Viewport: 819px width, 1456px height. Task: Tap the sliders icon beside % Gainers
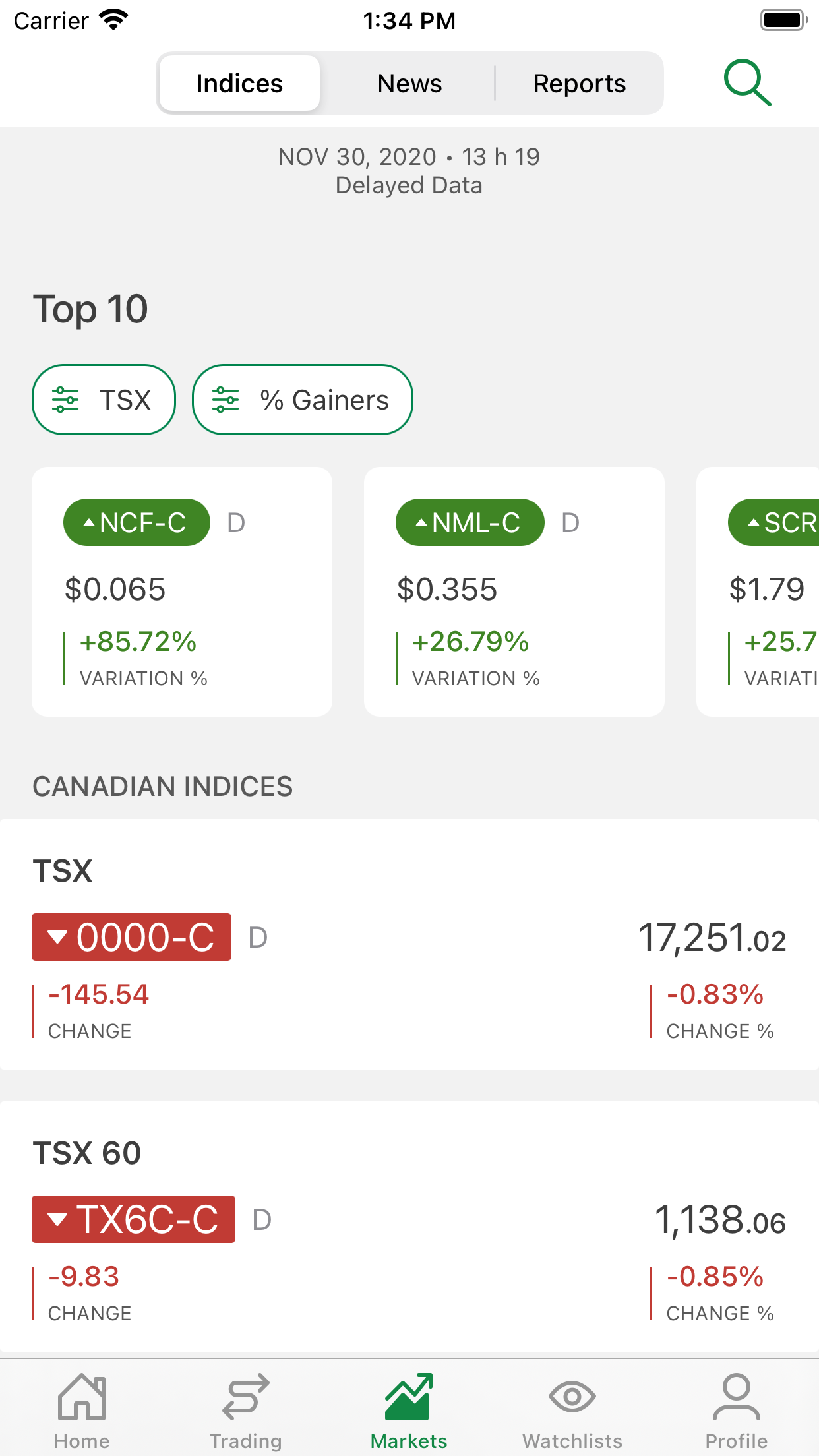click(x=226, y=400)
